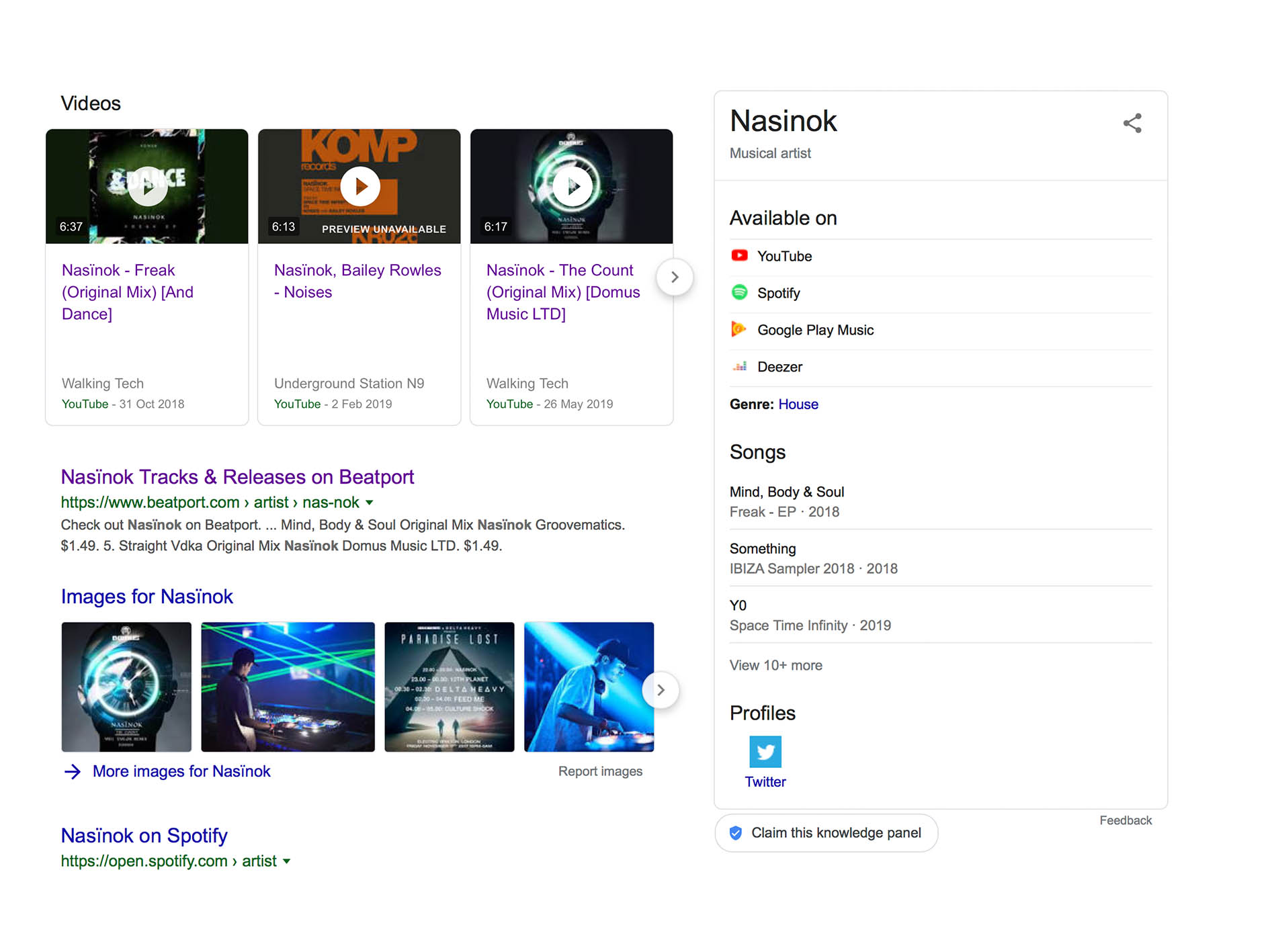1270x952 pixels.
Task: Play the Bailey Rowles - Noises video
Action: pos(359,186)
